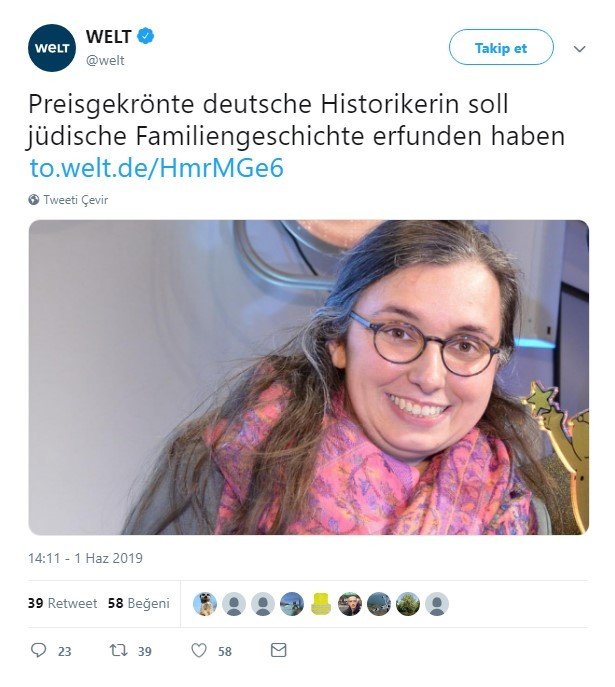
Task: Click the blue verified badge next to WELT
Action: [x=145, y=36]
